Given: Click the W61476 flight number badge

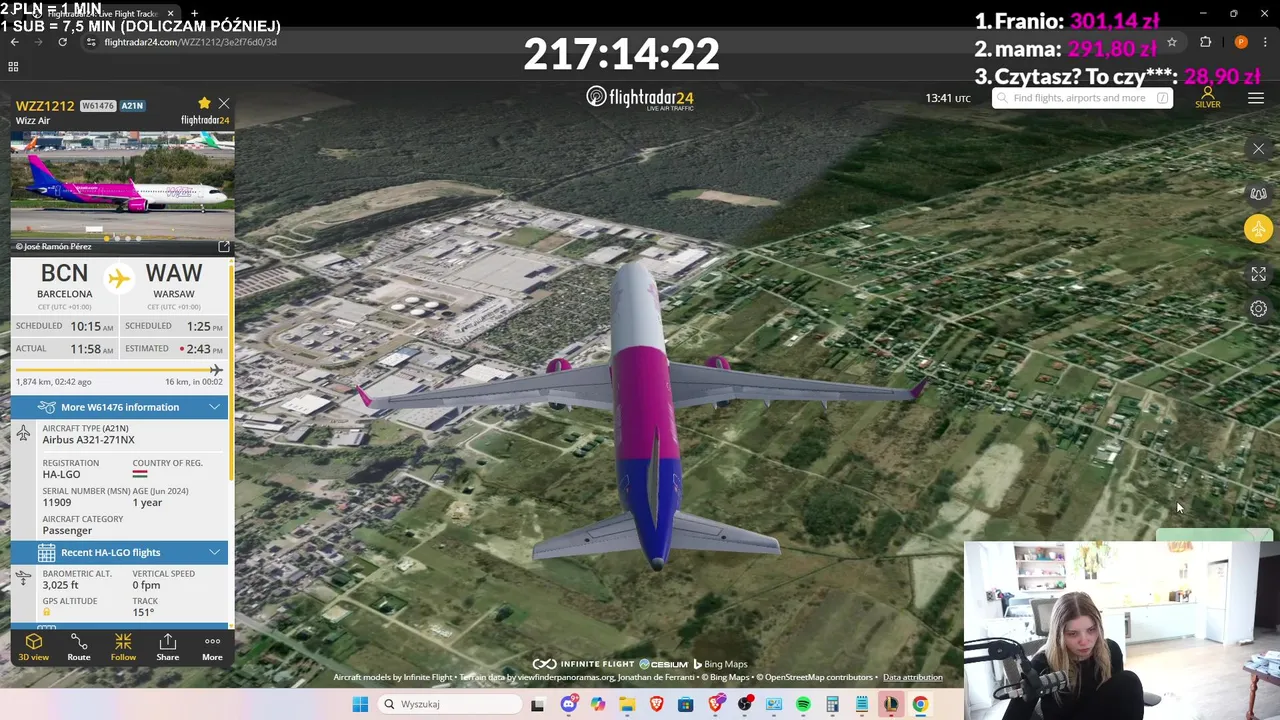Looking at the screenshot, I should pos(98,106).
